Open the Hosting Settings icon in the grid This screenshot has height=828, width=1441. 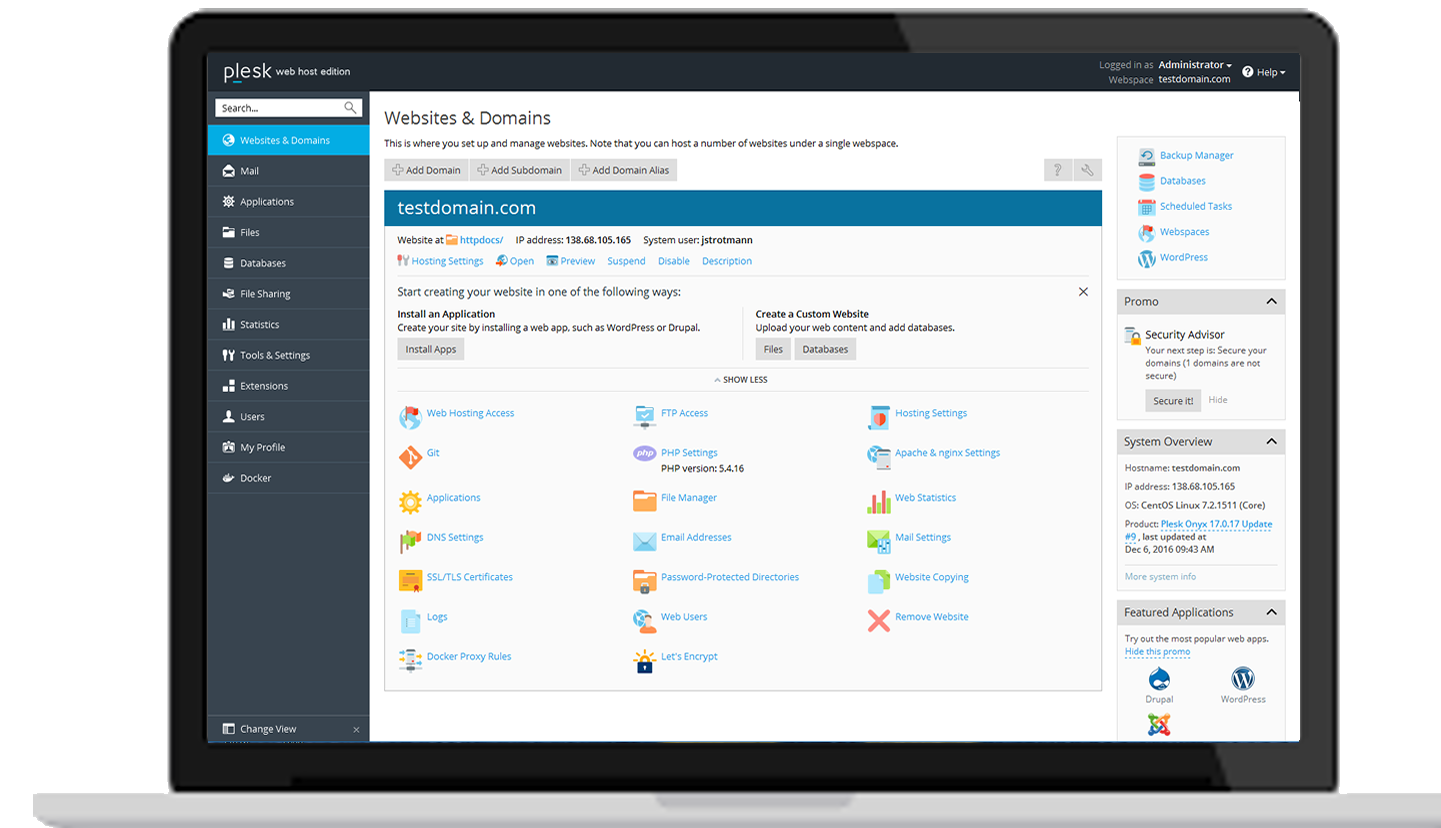(878, 417)
